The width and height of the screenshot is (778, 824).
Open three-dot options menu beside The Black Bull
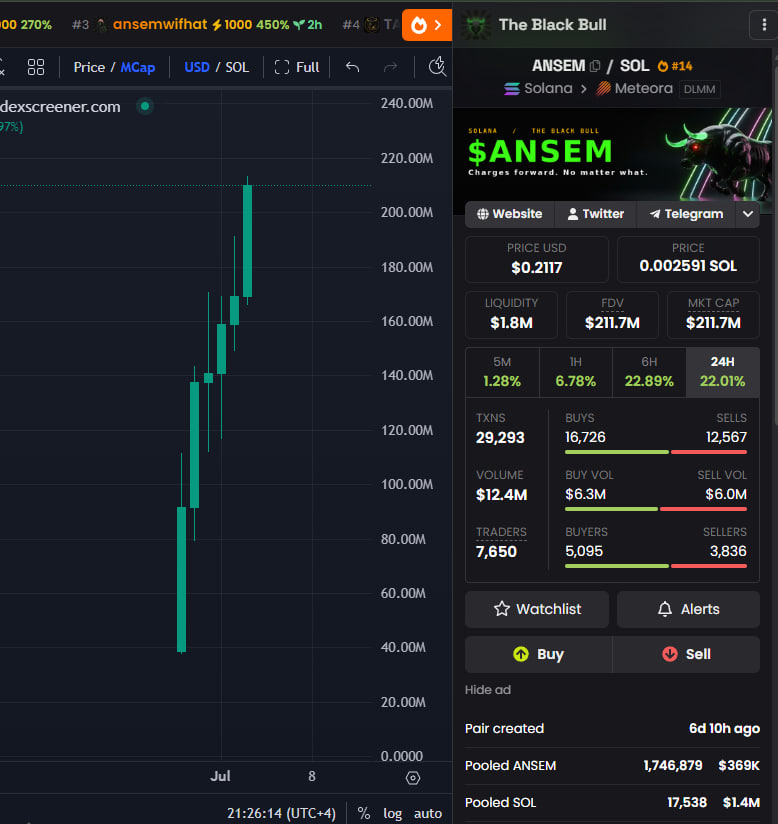(764, 25)
